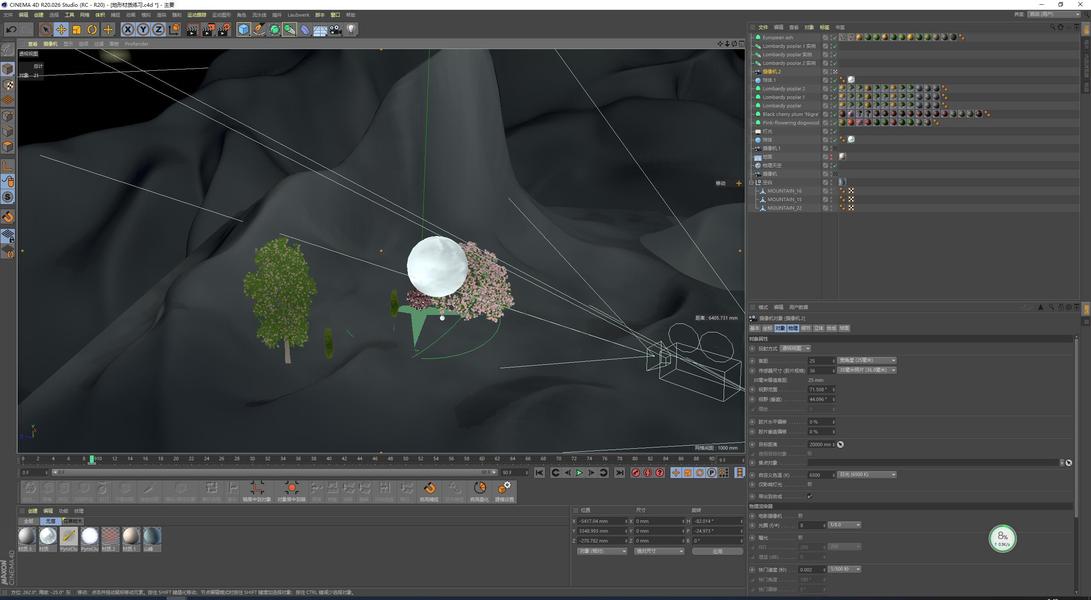The width and height of the screenshot is (1091, 600).
Task: Toggle the Z-axis lock icon
Action: (x=158, y=30)
